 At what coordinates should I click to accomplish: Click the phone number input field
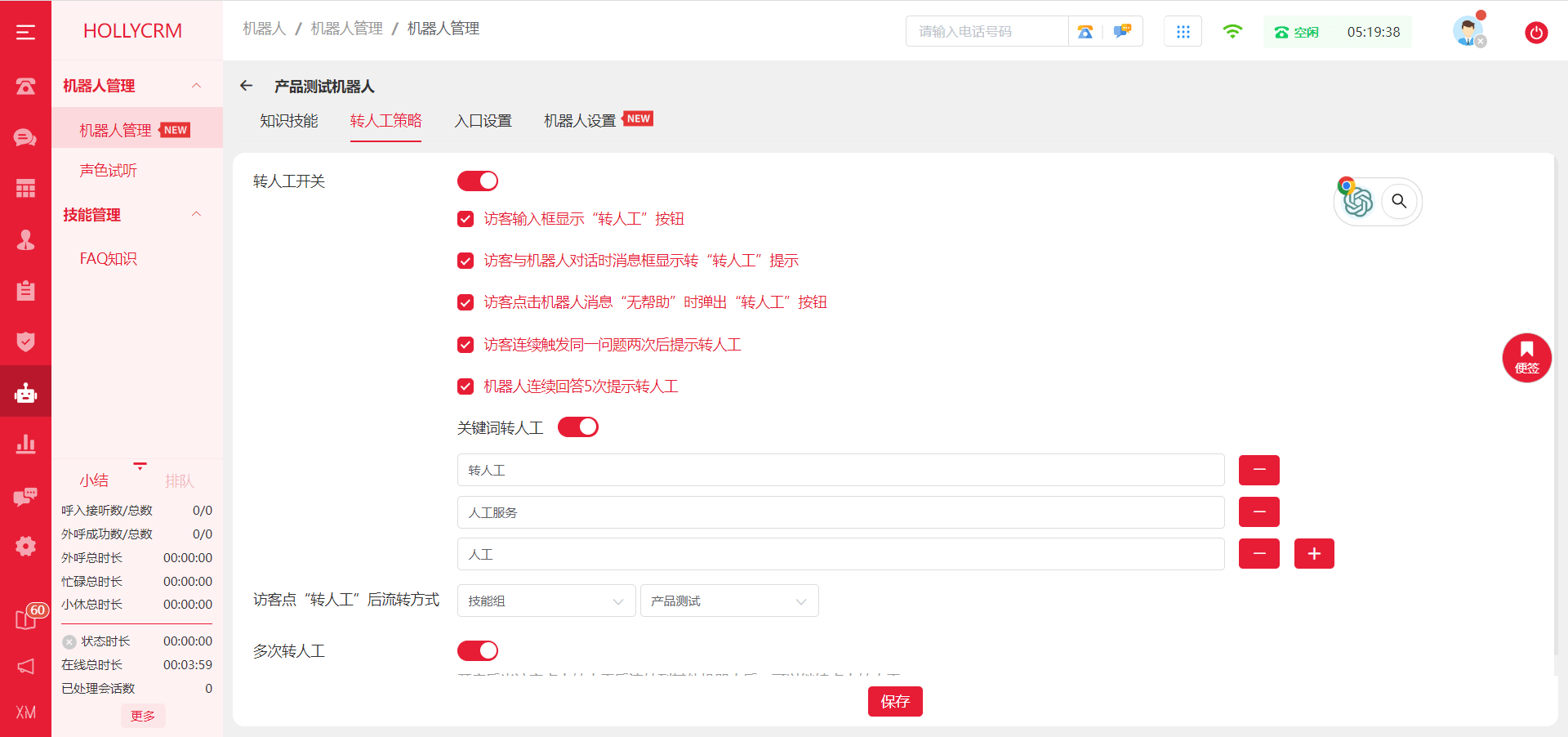[x=987, y=32]
